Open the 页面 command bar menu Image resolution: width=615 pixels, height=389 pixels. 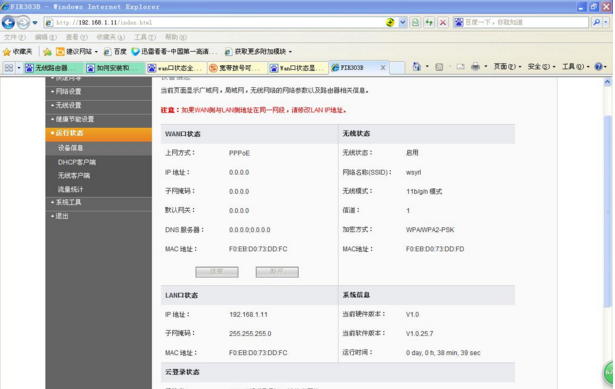point(507,67)
